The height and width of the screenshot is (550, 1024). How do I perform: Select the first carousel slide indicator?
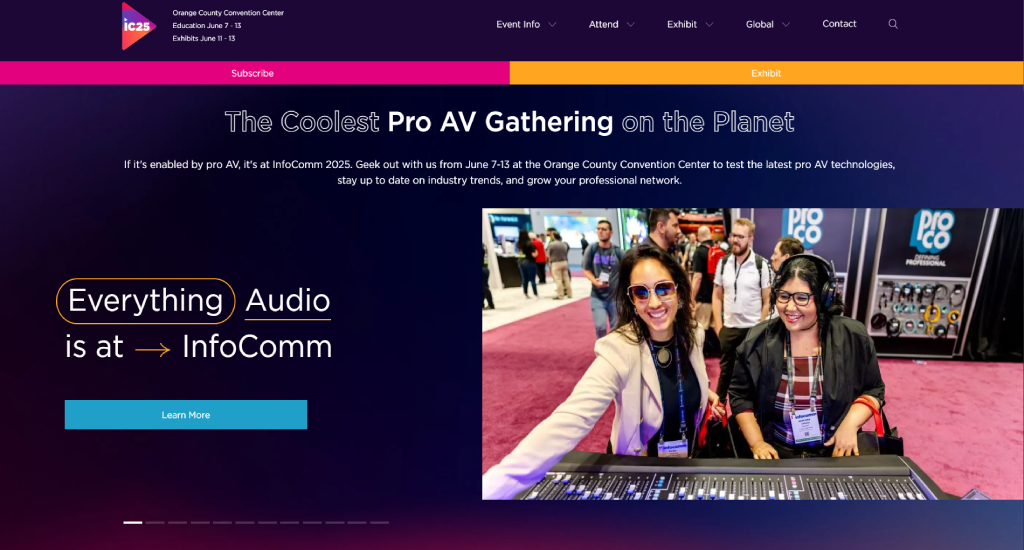pyautogui.click(x=133, y=523)
